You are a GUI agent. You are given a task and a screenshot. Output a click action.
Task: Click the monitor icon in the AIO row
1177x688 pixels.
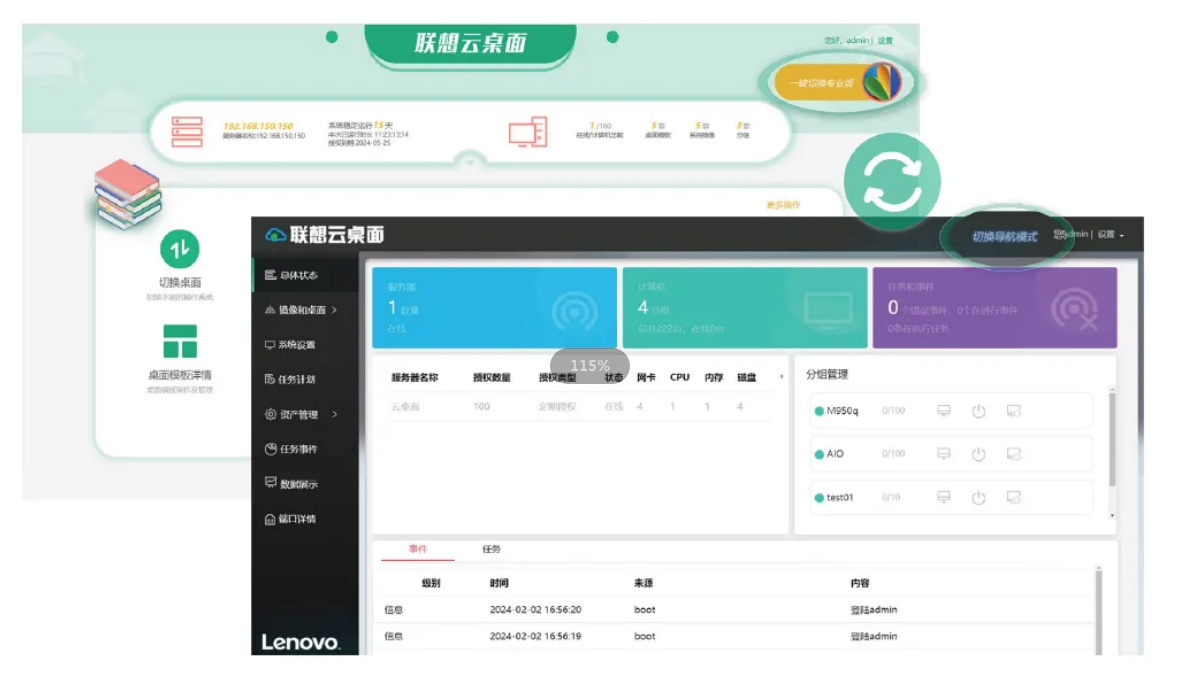coord(944,454)
